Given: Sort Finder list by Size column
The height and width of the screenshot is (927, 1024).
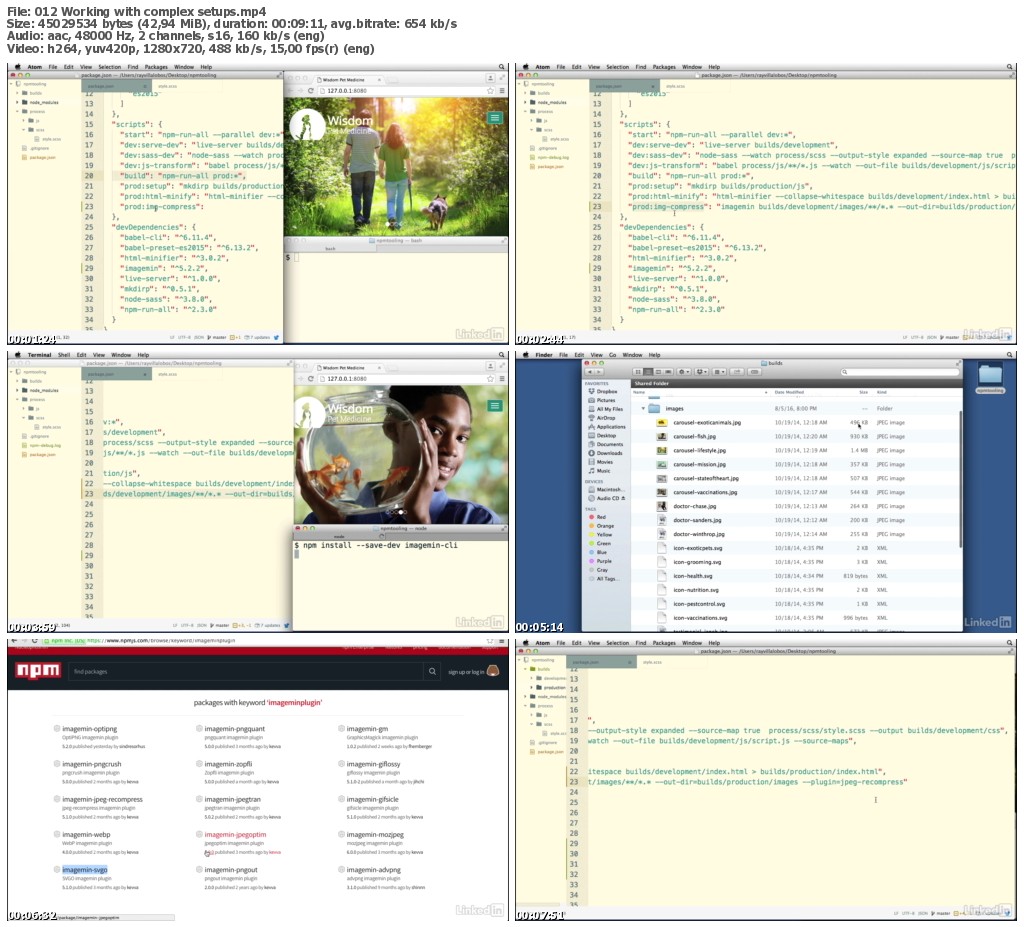Looking at the screenshot, I should [x=863, y=392].
